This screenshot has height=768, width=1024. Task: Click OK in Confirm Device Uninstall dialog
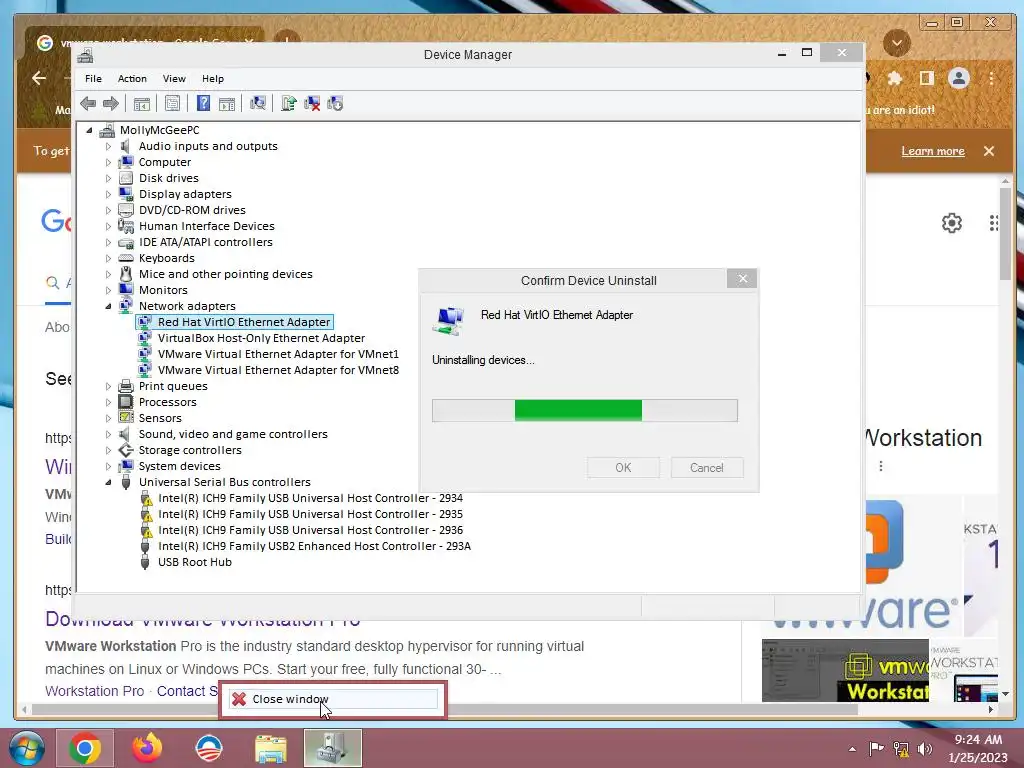tap(623, 468)
